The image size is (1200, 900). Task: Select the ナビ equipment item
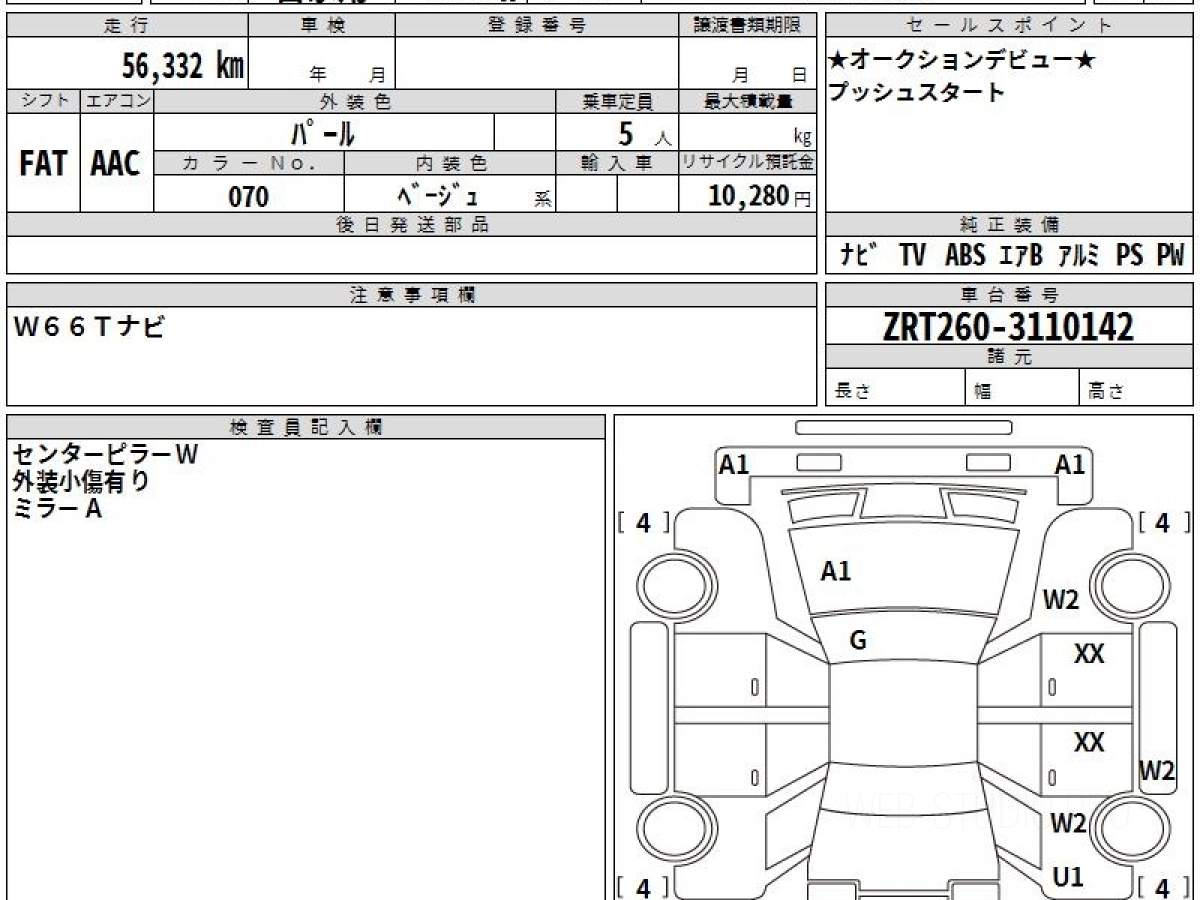(859, 255)
